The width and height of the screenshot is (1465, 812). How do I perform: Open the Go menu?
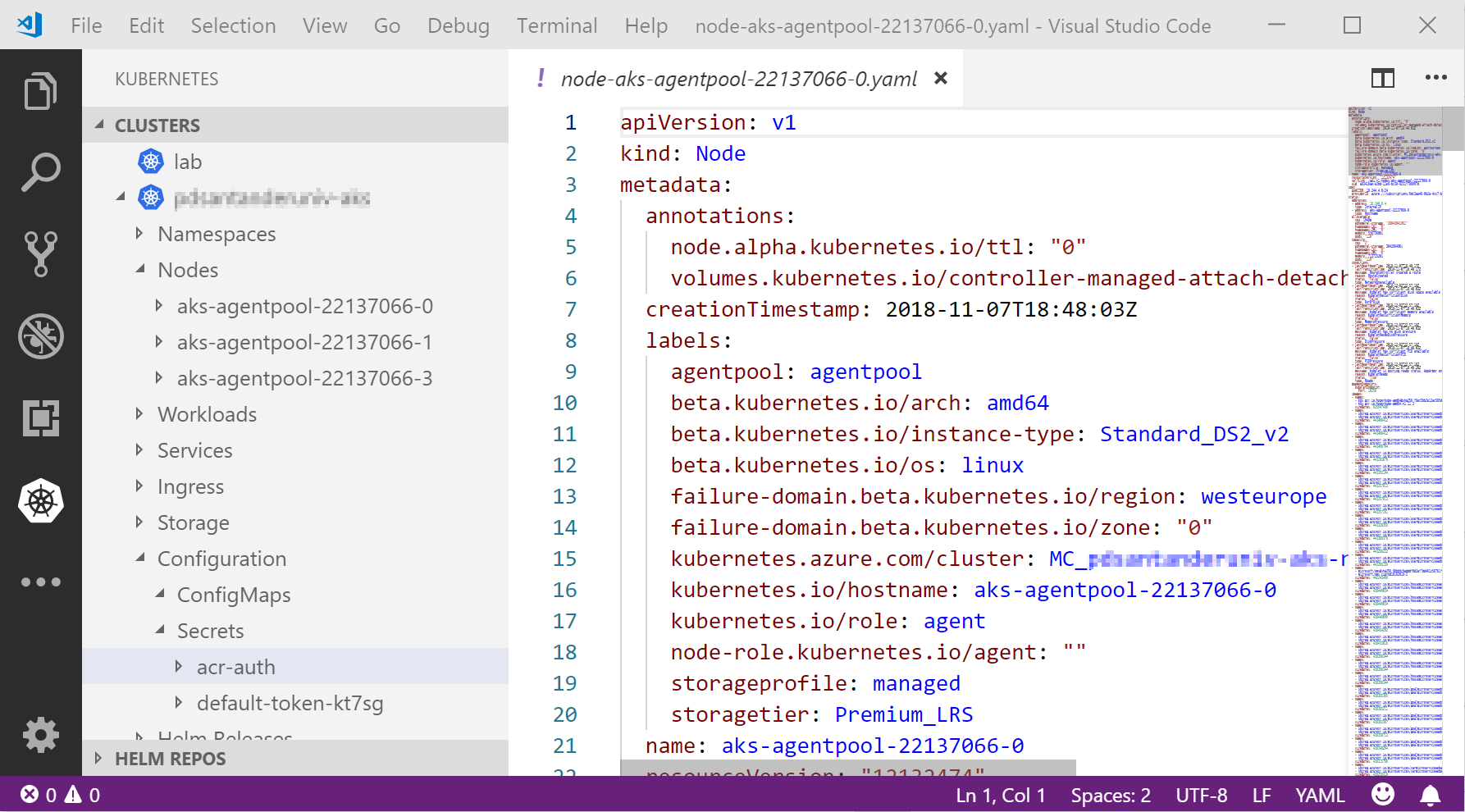pyautogui.click(x=387, y=25)
